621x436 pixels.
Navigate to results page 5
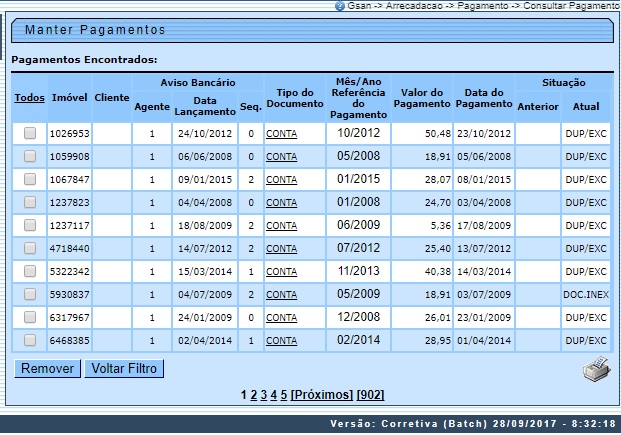pos(284,395)
